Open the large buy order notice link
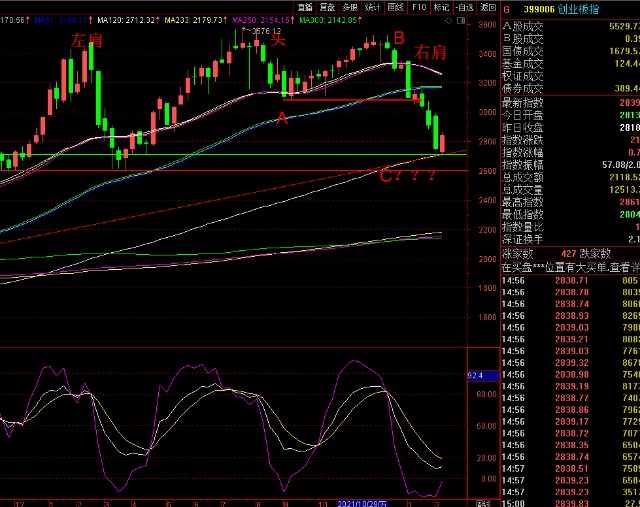The height and width of the screenshot is (507, 640). (570, 268)
